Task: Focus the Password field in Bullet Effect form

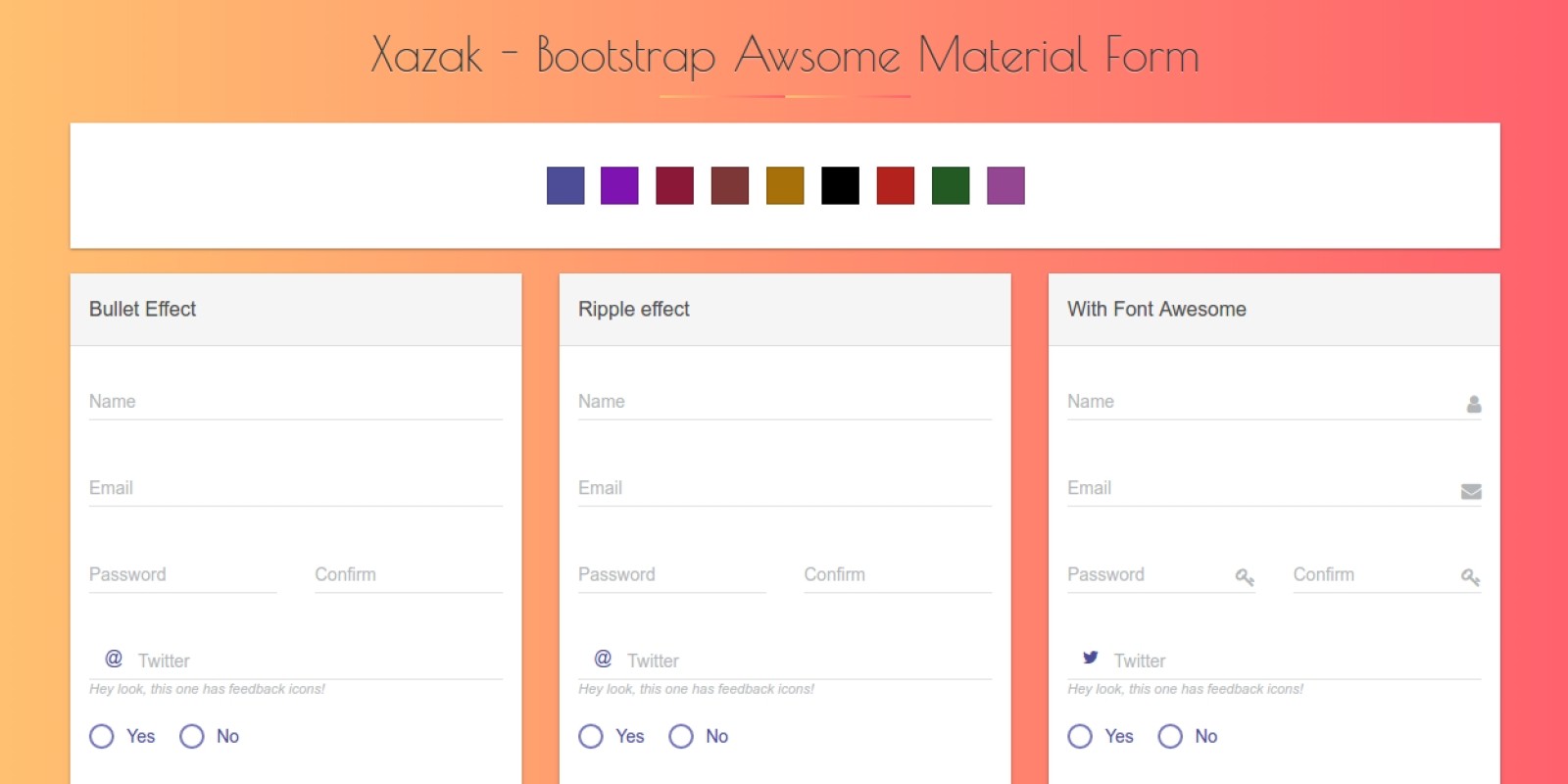Action: (x=182, y=575)
